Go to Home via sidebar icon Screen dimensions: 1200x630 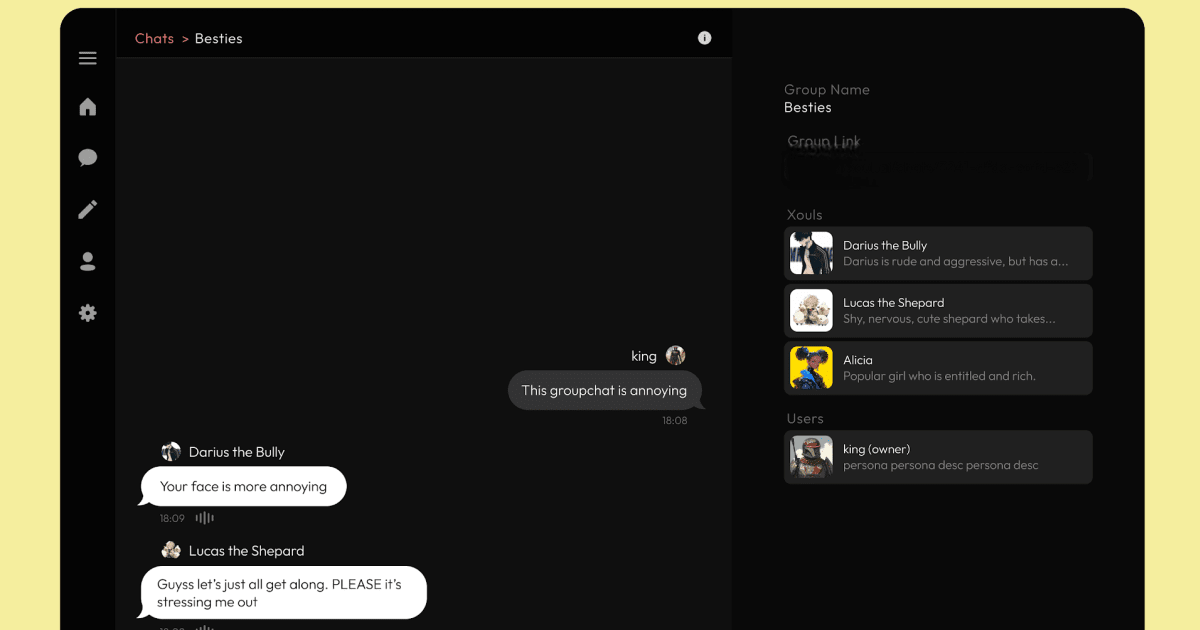click(88, 107)
